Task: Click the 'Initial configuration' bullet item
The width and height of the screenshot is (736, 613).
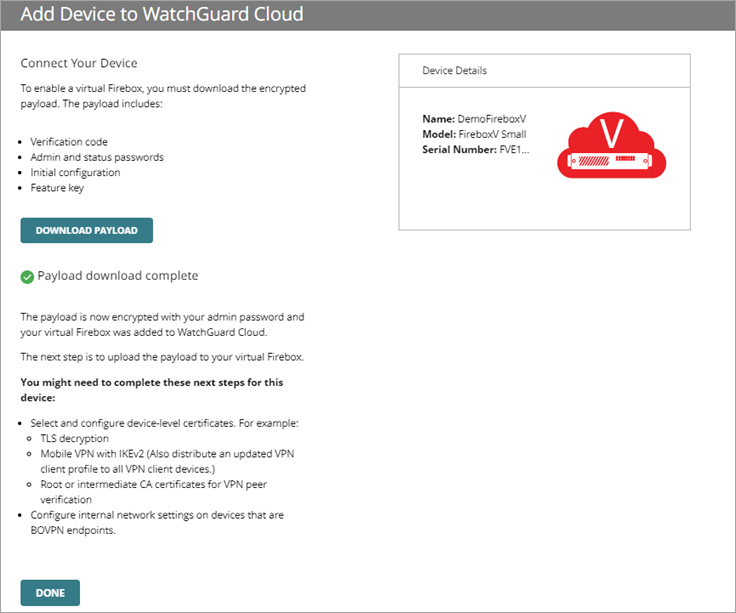Action: [x=76, y=173]
